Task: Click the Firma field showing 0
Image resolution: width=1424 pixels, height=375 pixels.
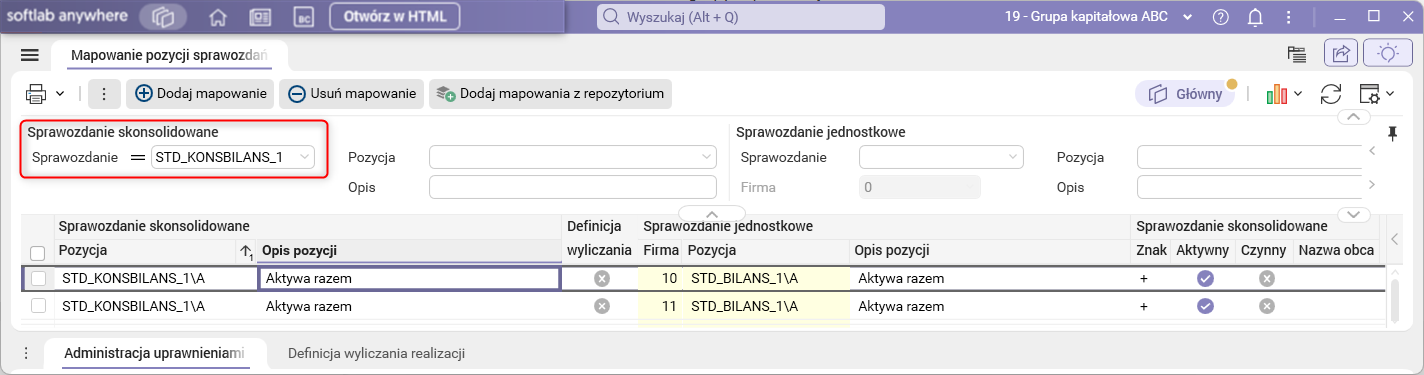Action: click(x=919, y=187)
